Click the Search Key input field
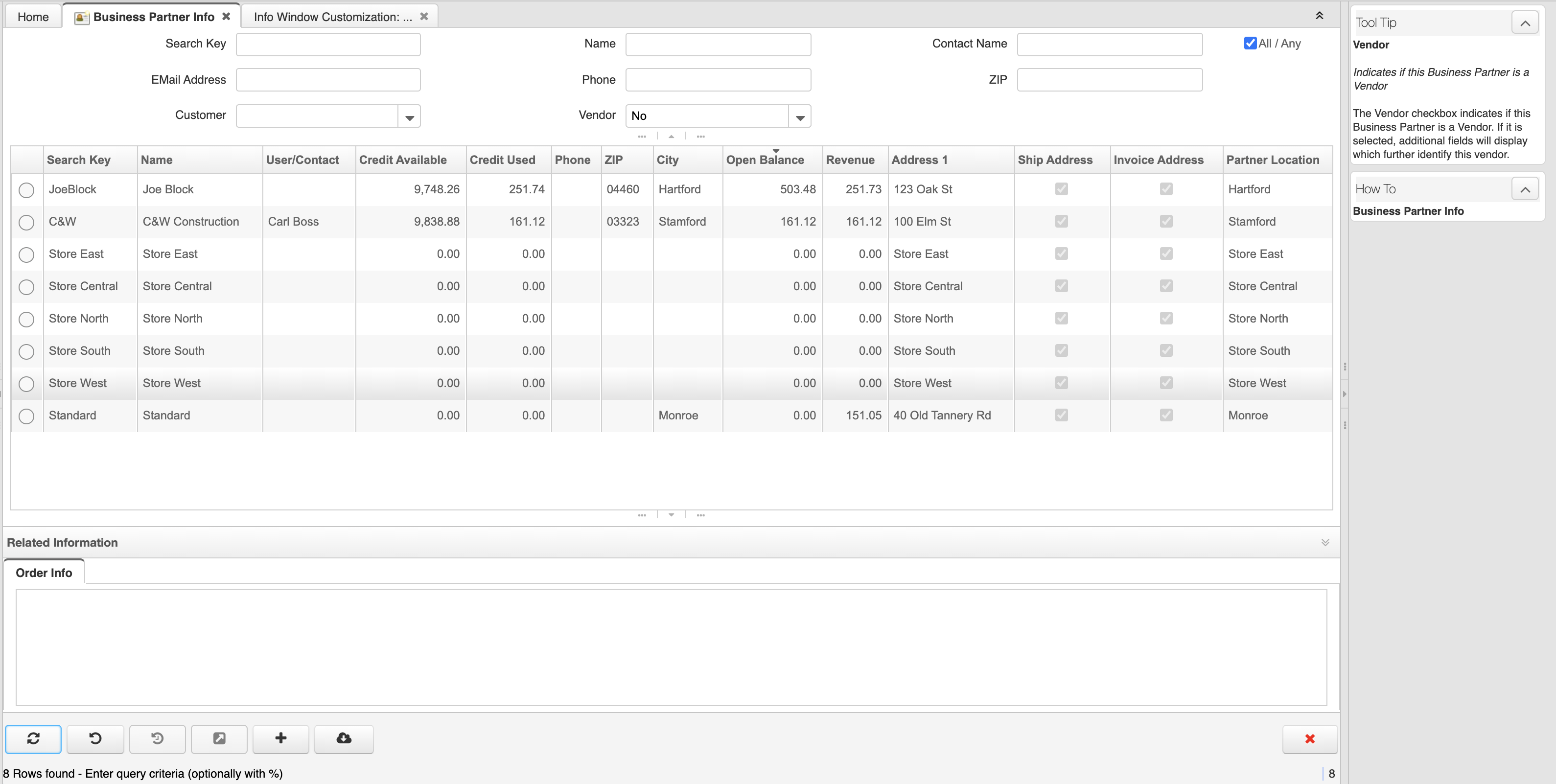This screenshot has height=784, width=1556. pyautogui.click(x=328, y=44)
